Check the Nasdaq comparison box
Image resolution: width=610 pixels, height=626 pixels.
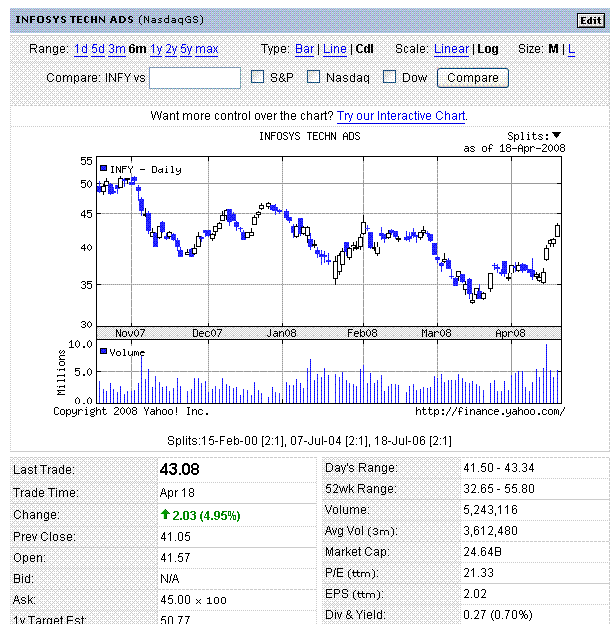coord(314,77)
